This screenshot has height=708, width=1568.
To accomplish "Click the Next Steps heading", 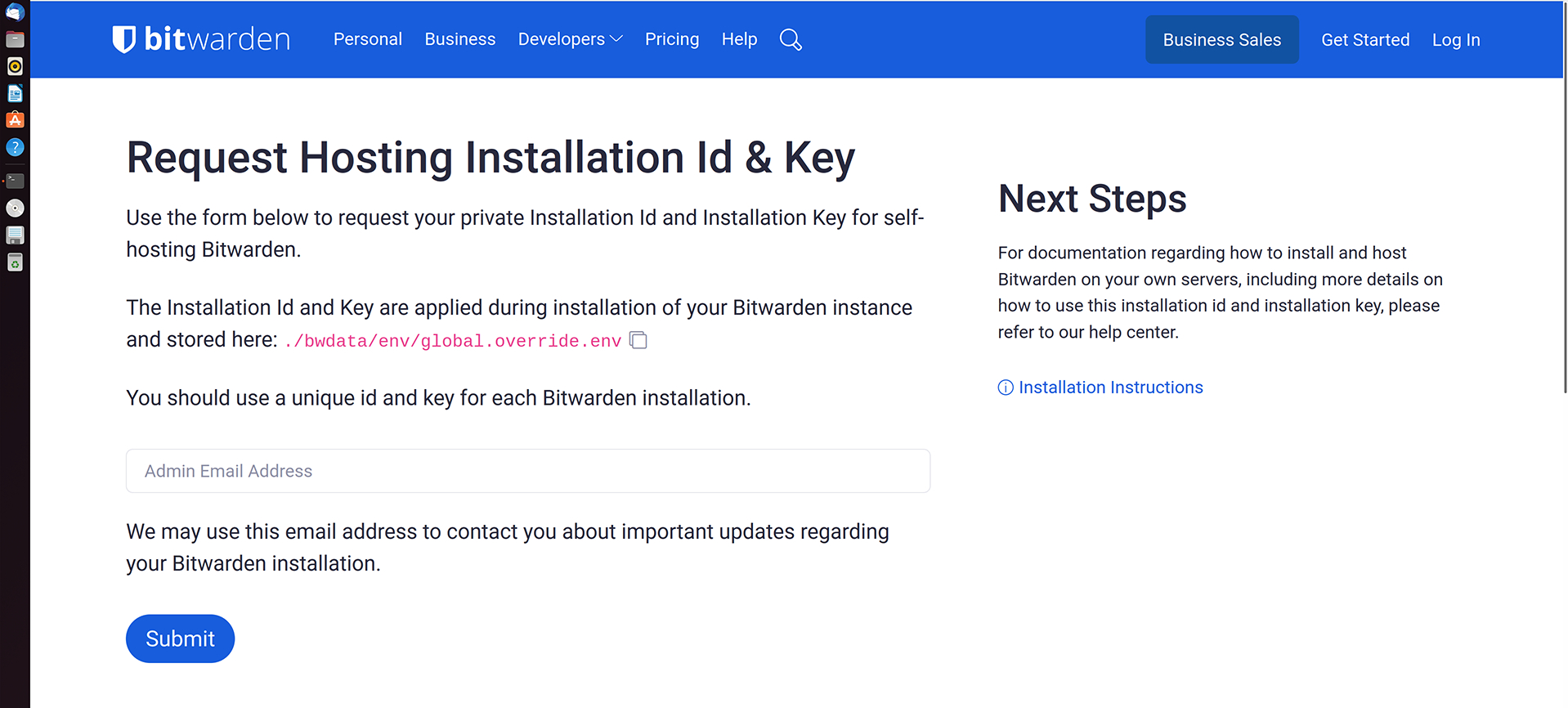I will click(x=1092, y=199).
